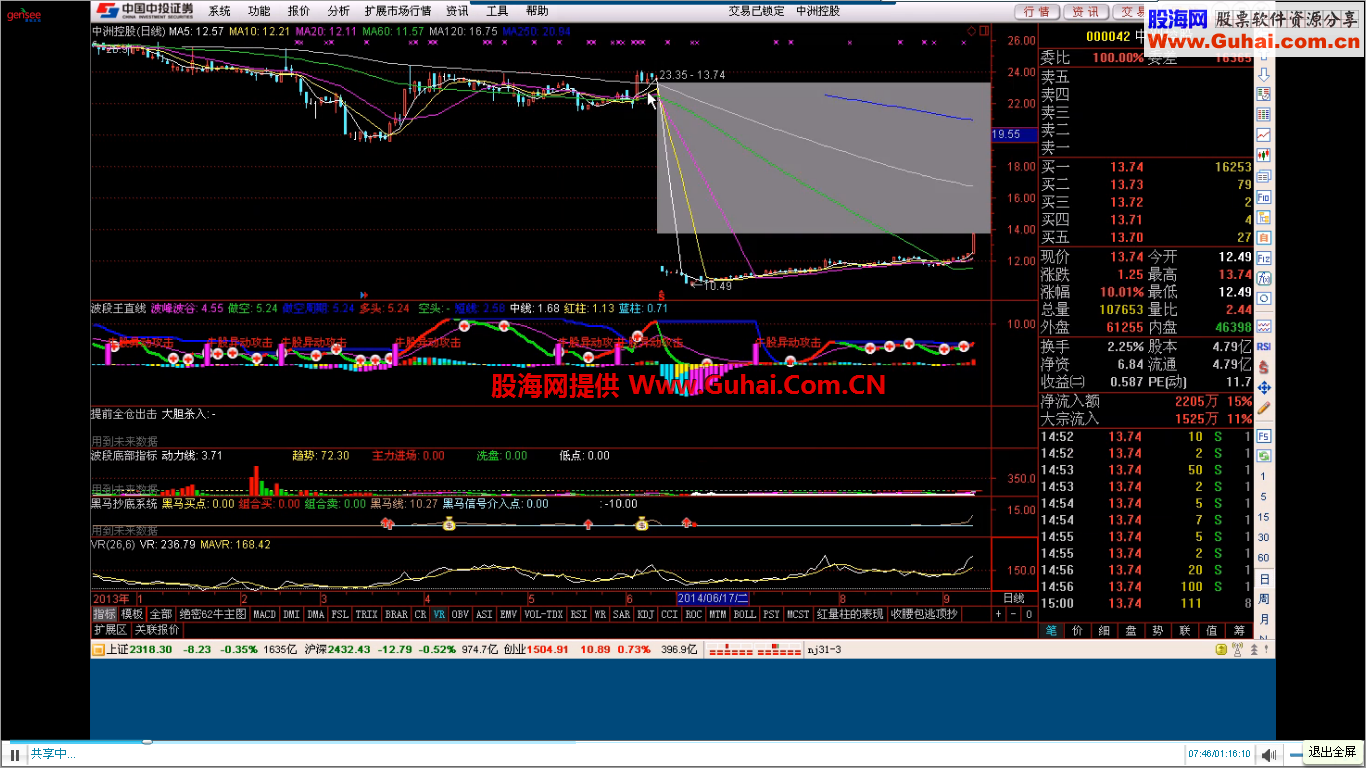Image resolution: width=1366 pixels, height=768 pixels.
Task: Open the 报价 menu
Action: coord(299,11)
